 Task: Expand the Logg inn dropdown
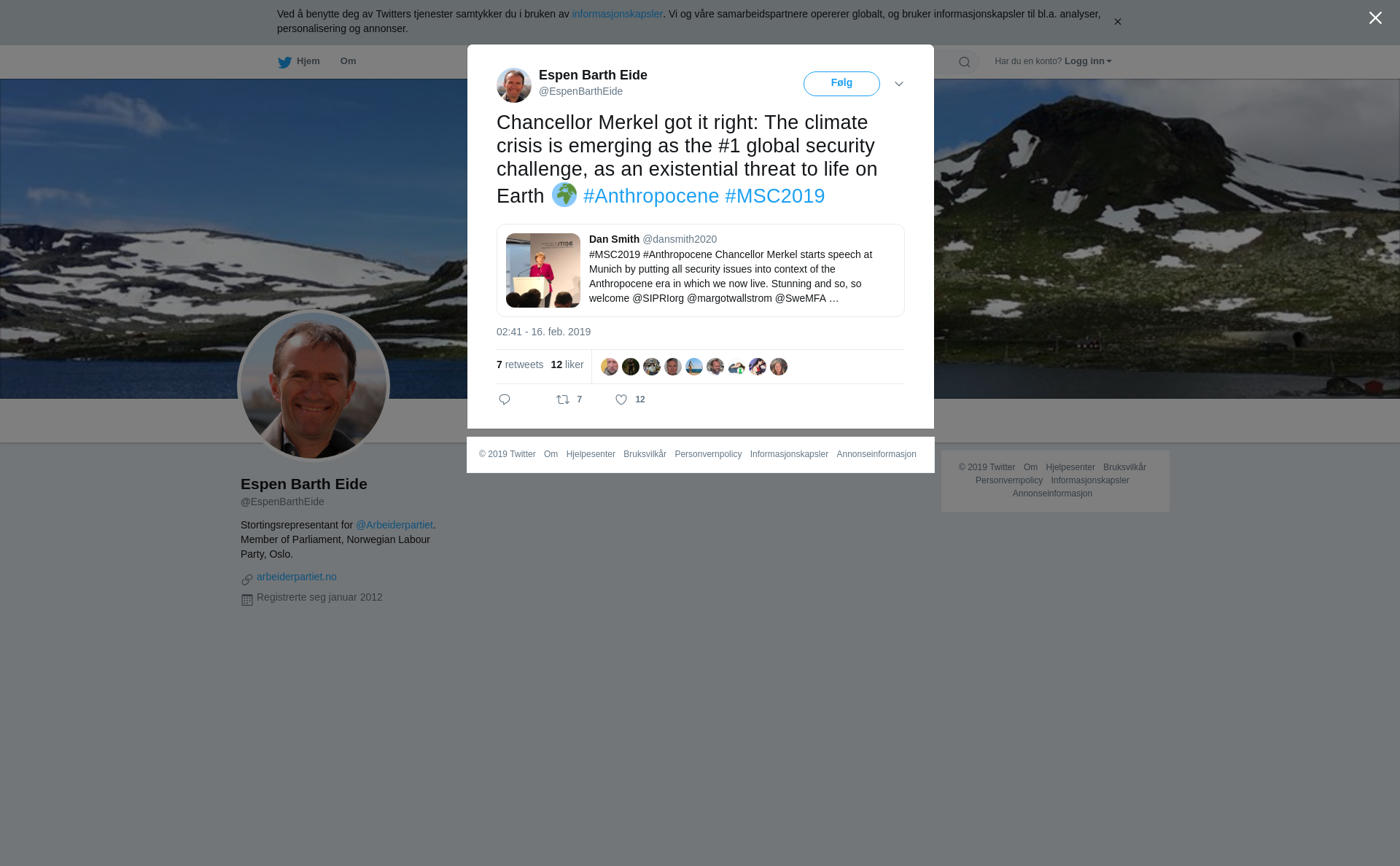(1088, 61)
